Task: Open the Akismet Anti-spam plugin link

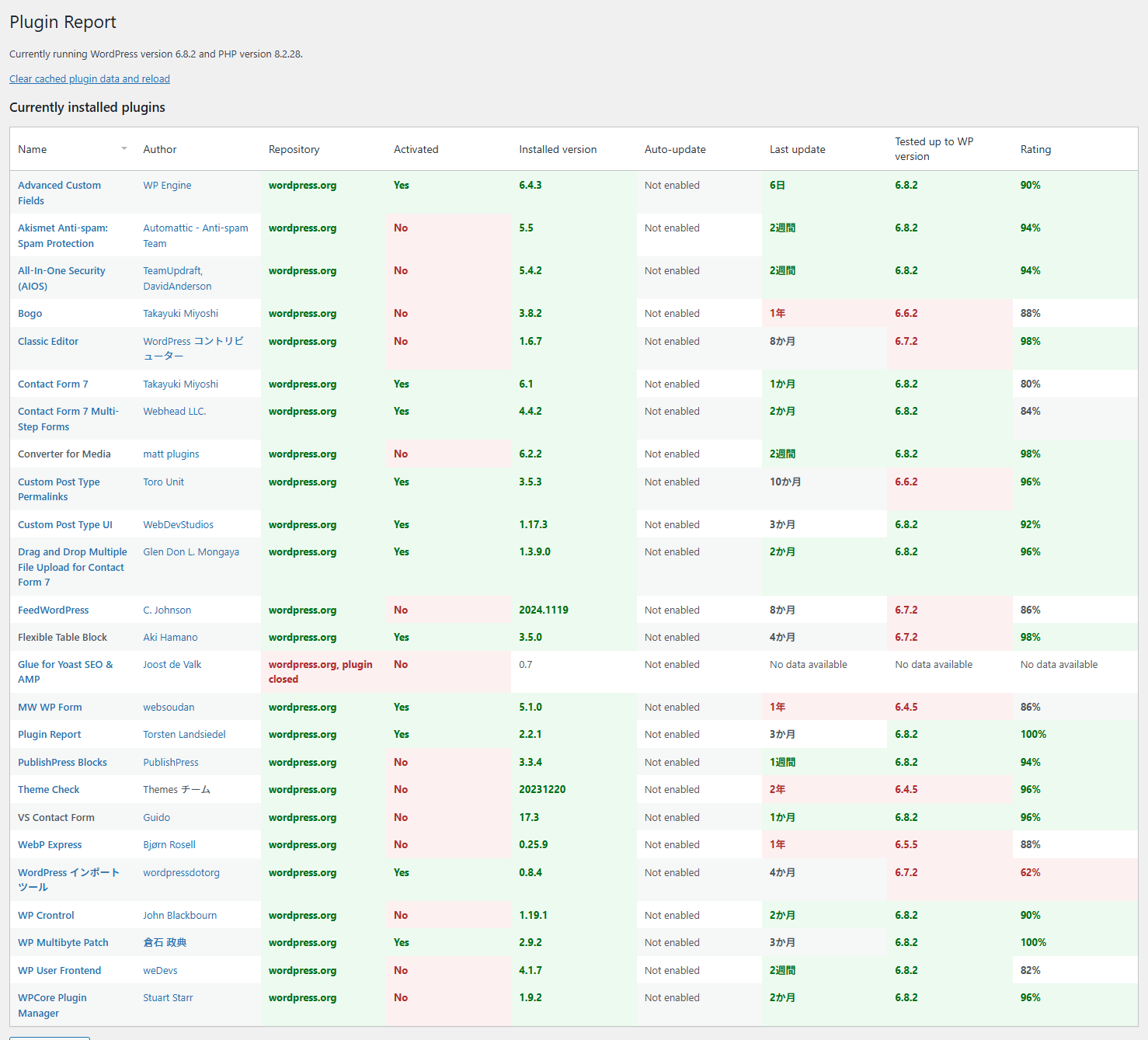Action: [63, 235]
